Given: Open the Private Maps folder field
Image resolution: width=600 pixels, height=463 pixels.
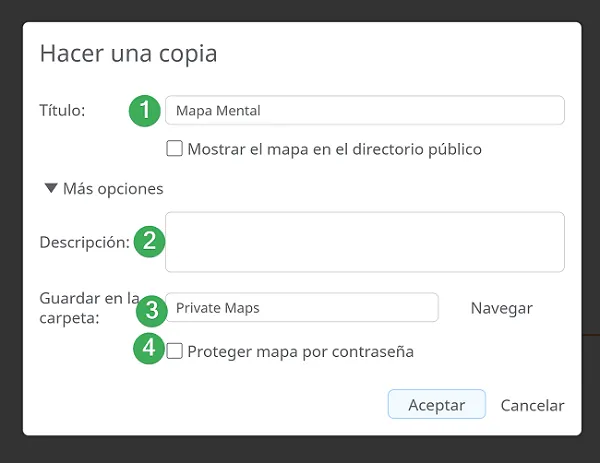Looking at the screenshot, I should tap(302, 308).
